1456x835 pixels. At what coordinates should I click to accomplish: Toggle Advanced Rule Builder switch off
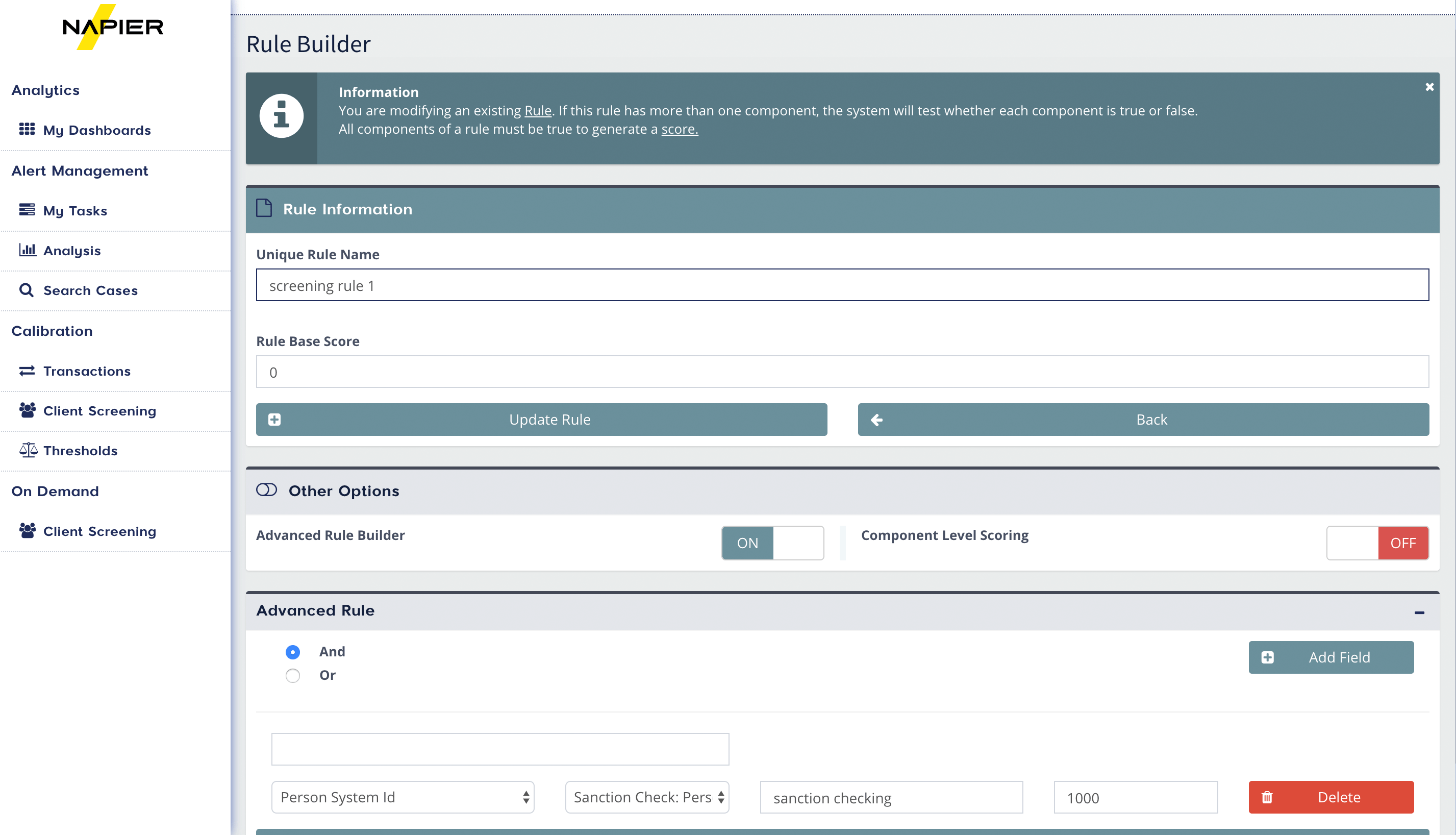772,543
